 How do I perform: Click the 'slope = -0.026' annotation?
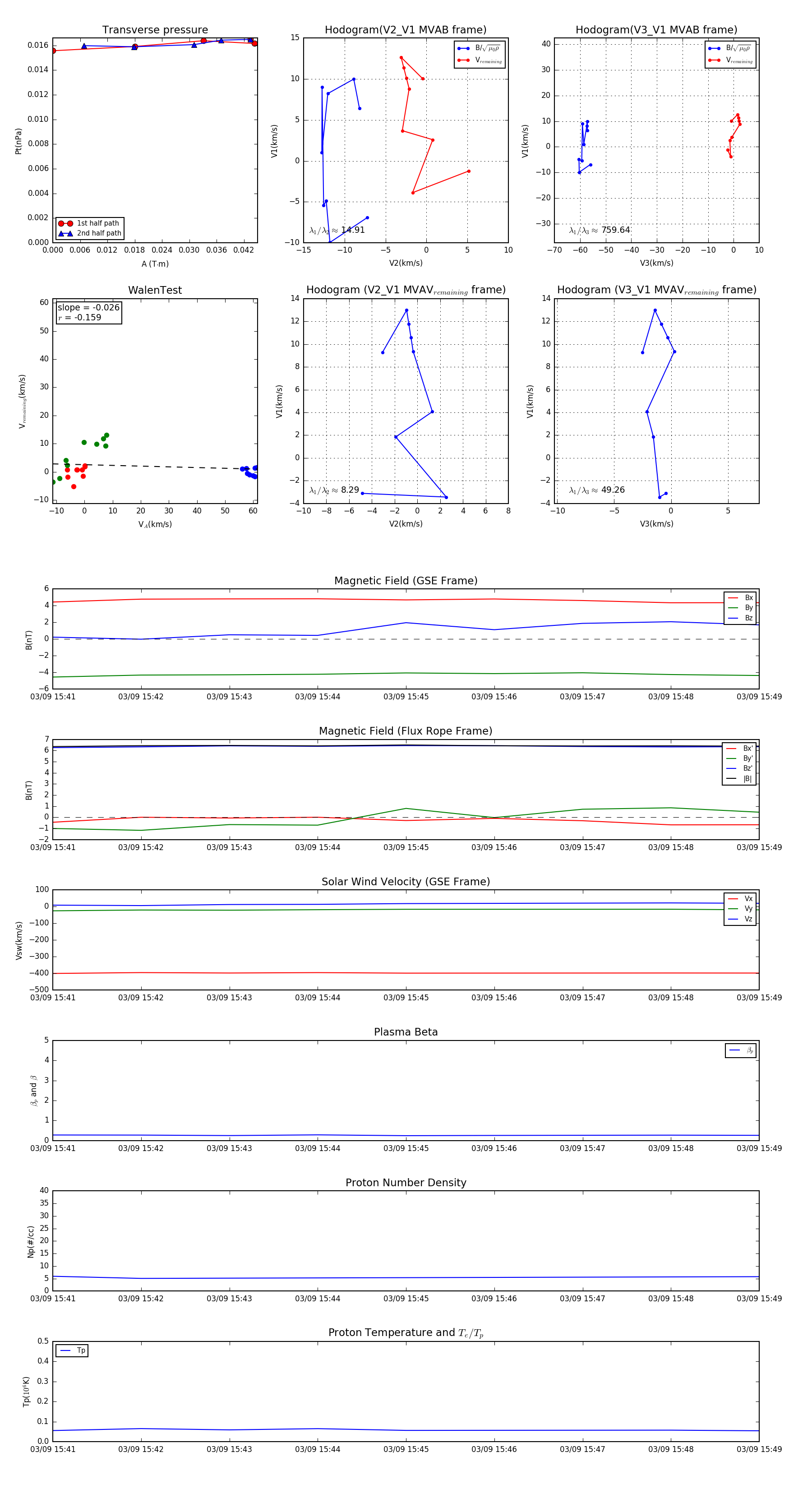coord(88,308)
